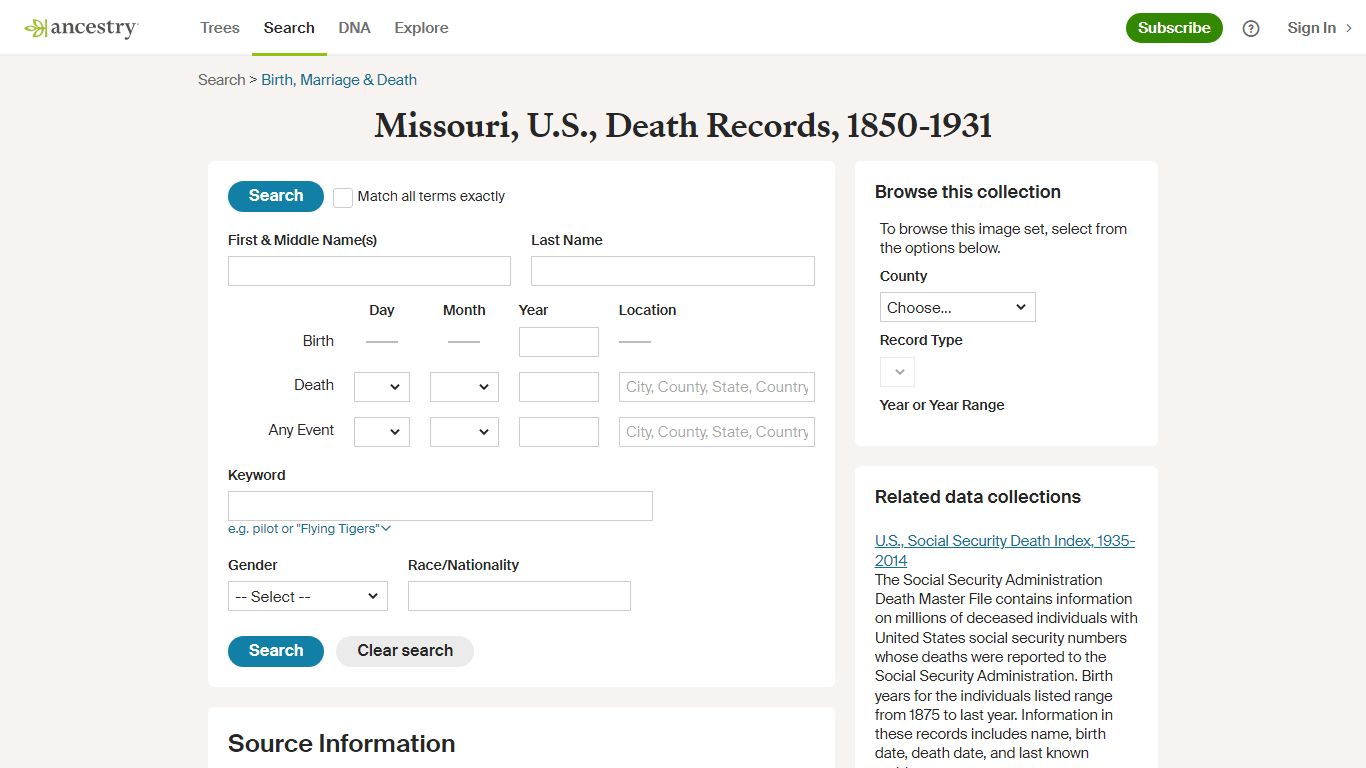Focus the Last Name field
Viewport: 1366px width, 768px height.
click(673, 271)
